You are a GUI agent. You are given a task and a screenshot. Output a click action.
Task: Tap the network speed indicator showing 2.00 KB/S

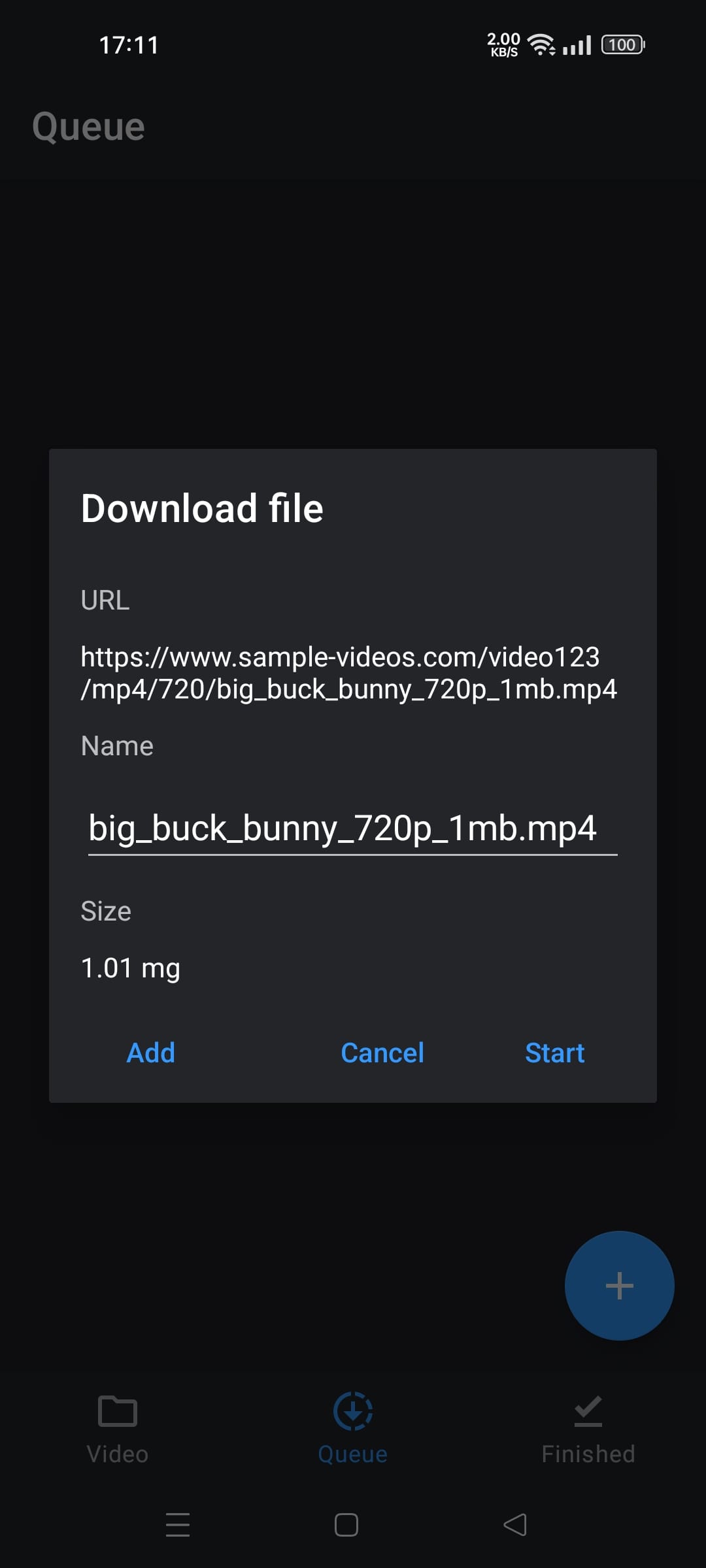pyautogui.click(x=503, y=44)
